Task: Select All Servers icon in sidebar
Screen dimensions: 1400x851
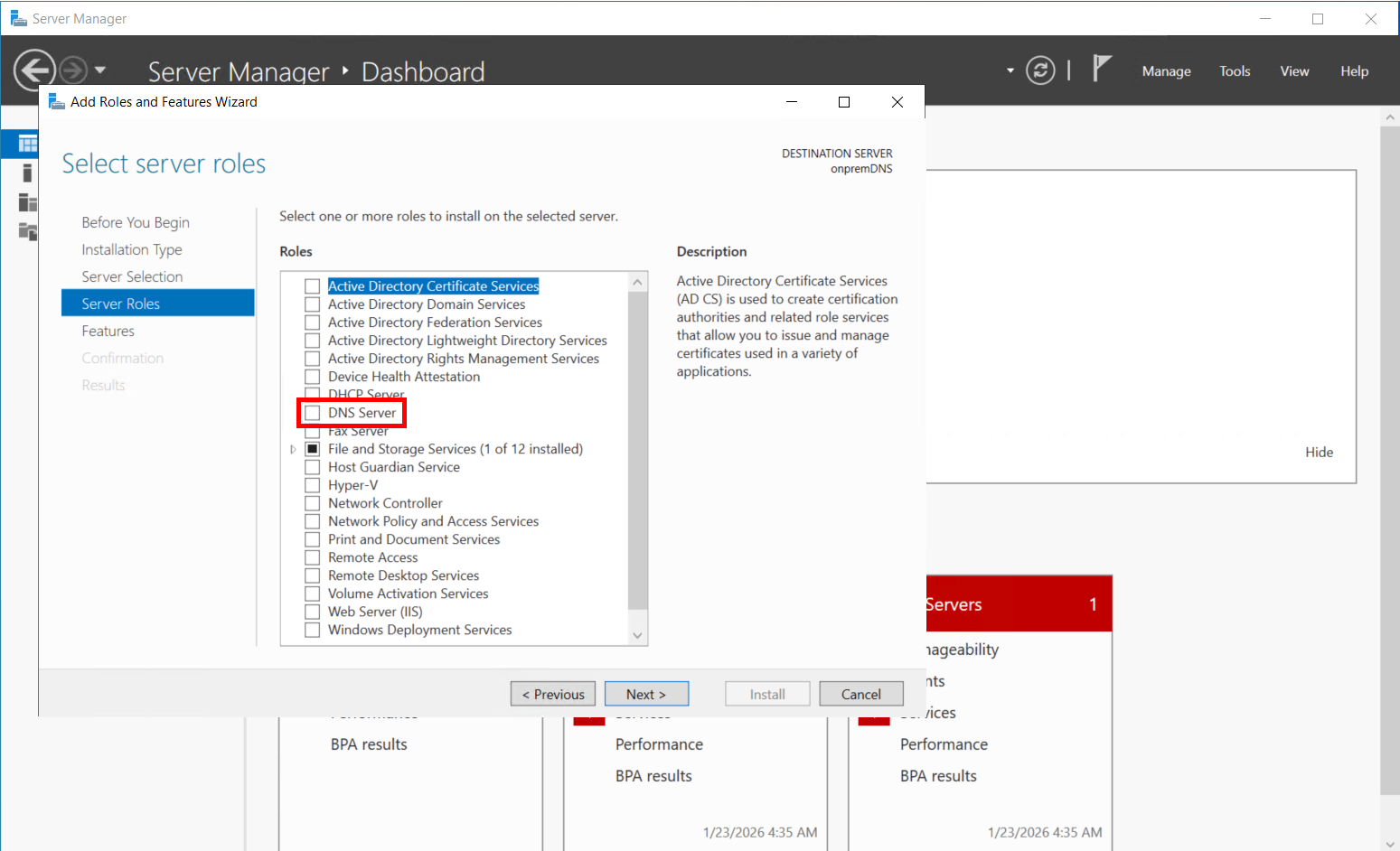Action: point(28,202)
